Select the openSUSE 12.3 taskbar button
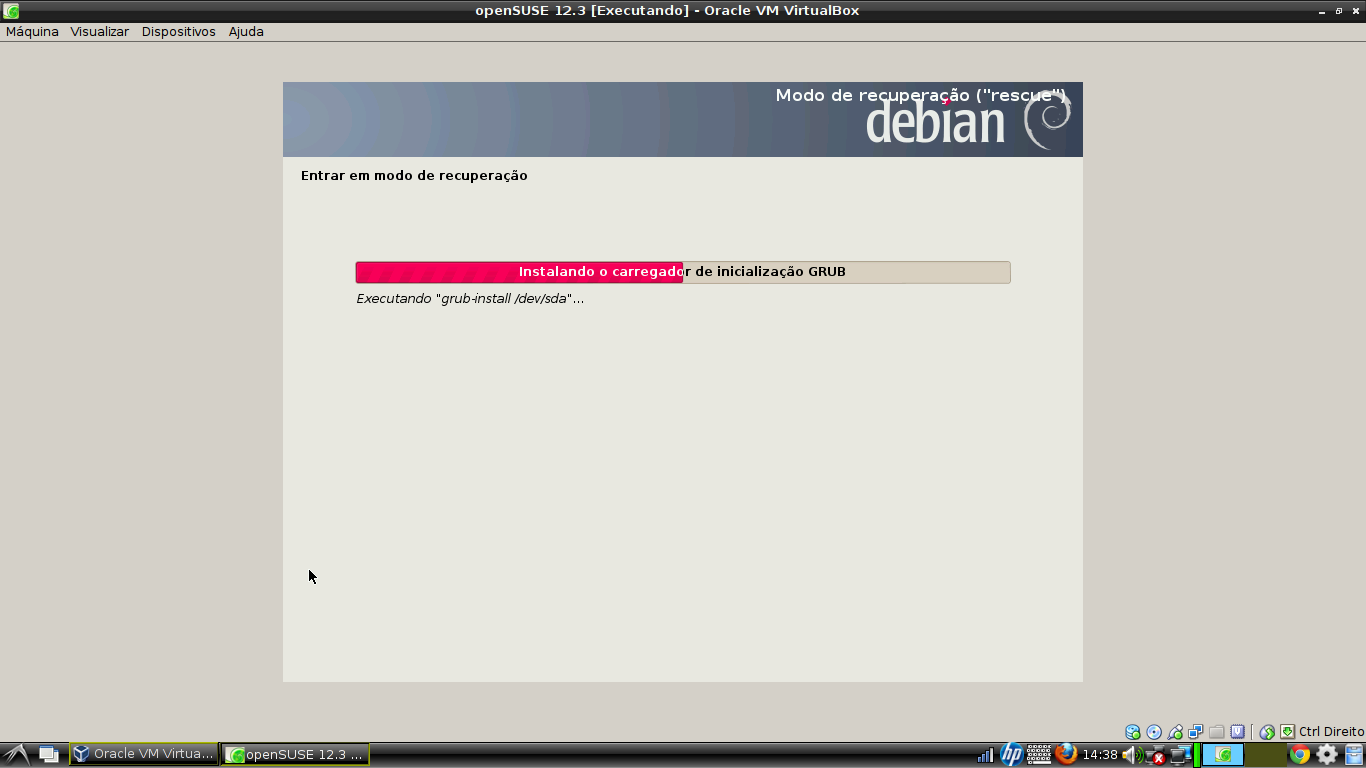1366x768 pixels. tap(294, 753)
